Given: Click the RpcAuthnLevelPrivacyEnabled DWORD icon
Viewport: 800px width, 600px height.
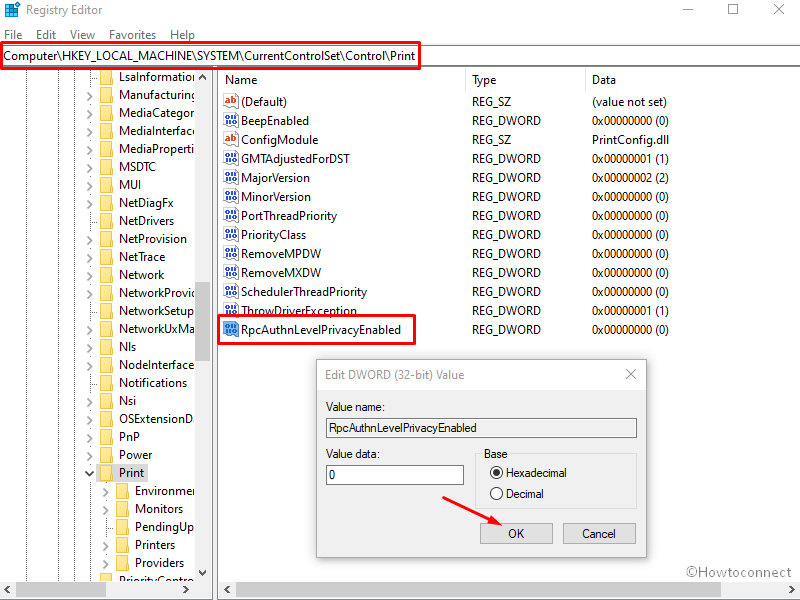Looking at the screenshot, I should tap(231, 330).
